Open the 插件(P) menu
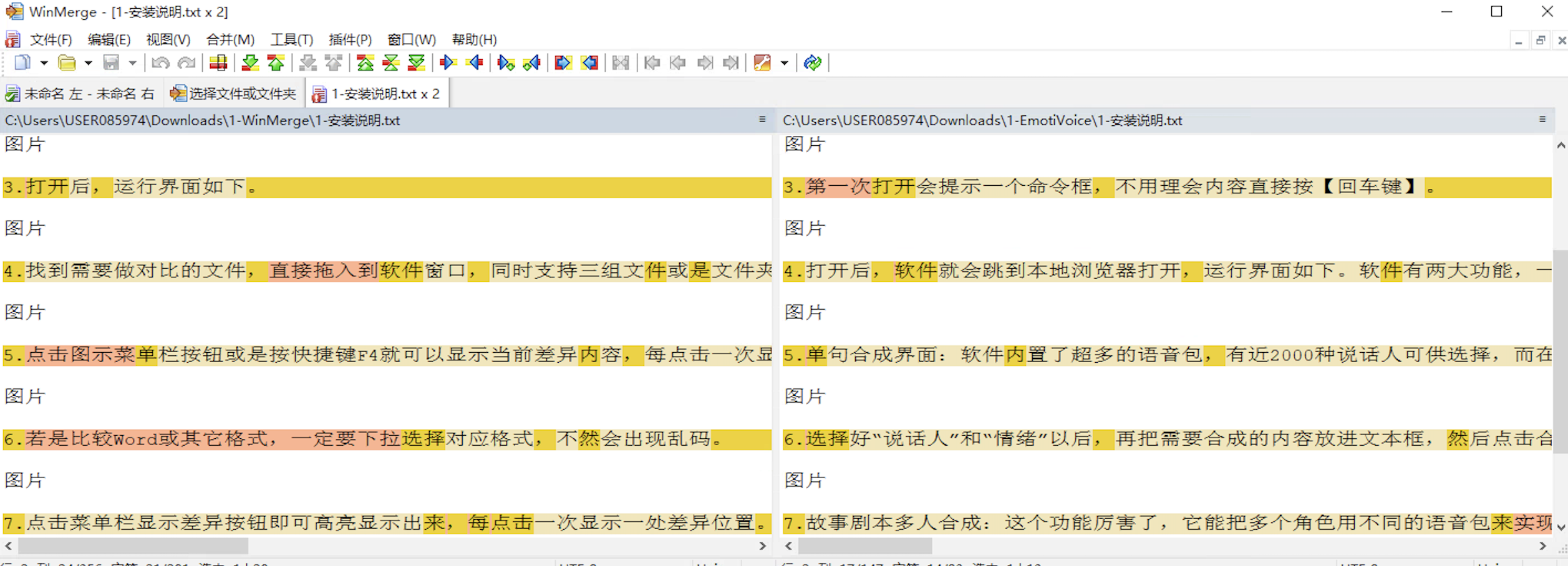The width and height of the screenshot is (1568, 566). 350,40
